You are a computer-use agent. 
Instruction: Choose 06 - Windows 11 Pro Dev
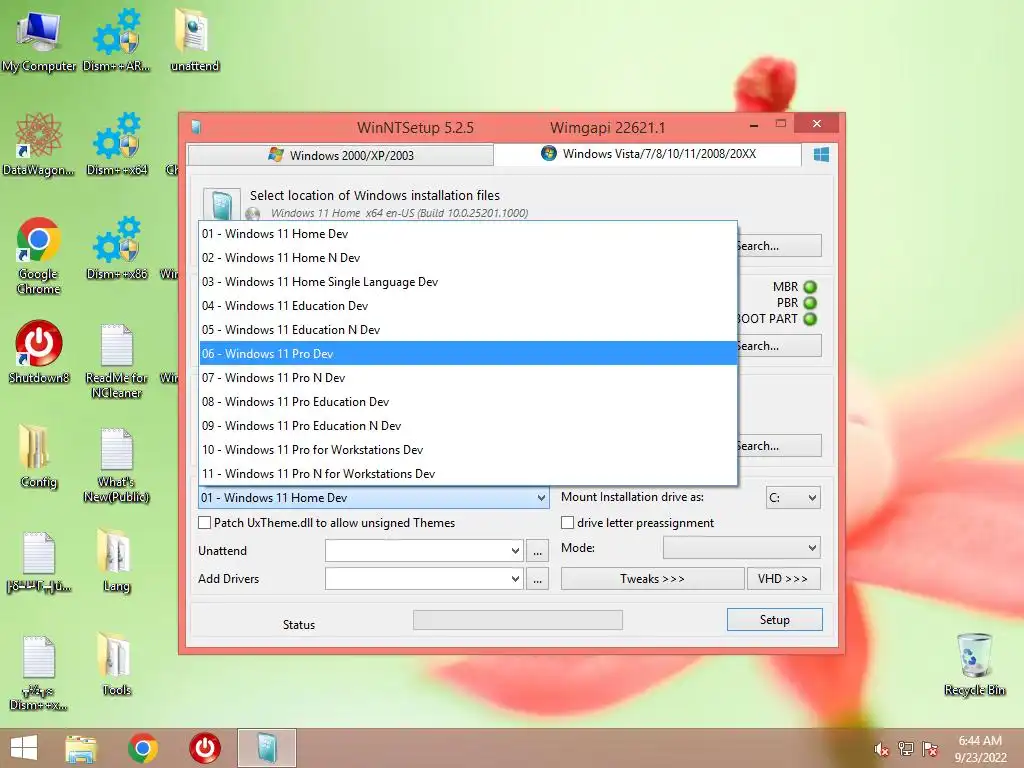coord(468,354)
